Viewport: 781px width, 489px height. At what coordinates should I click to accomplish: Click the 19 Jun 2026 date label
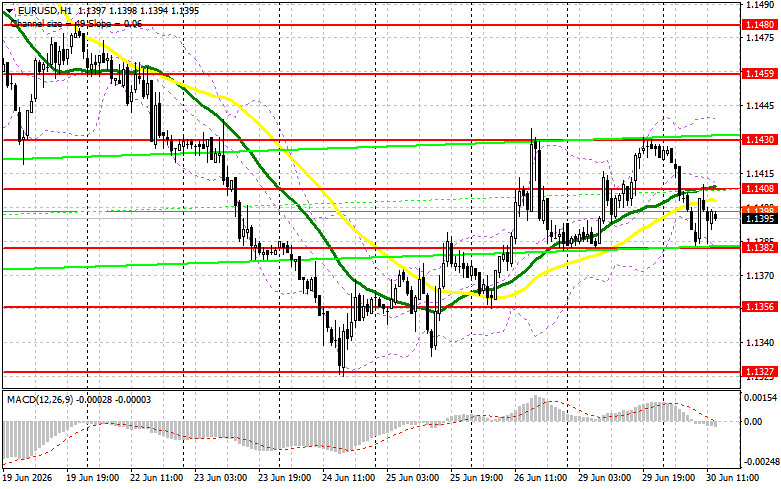(27, 478)
